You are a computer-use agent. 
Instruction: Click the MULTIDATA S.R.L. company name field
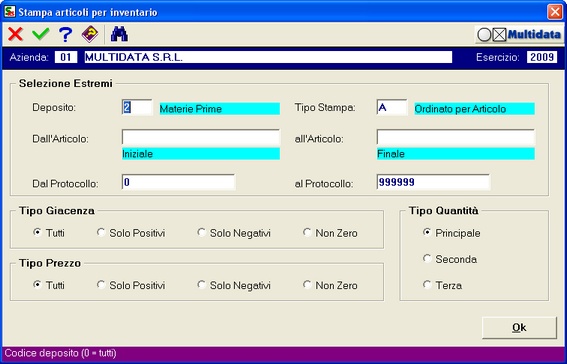click(x=268, y=57)
